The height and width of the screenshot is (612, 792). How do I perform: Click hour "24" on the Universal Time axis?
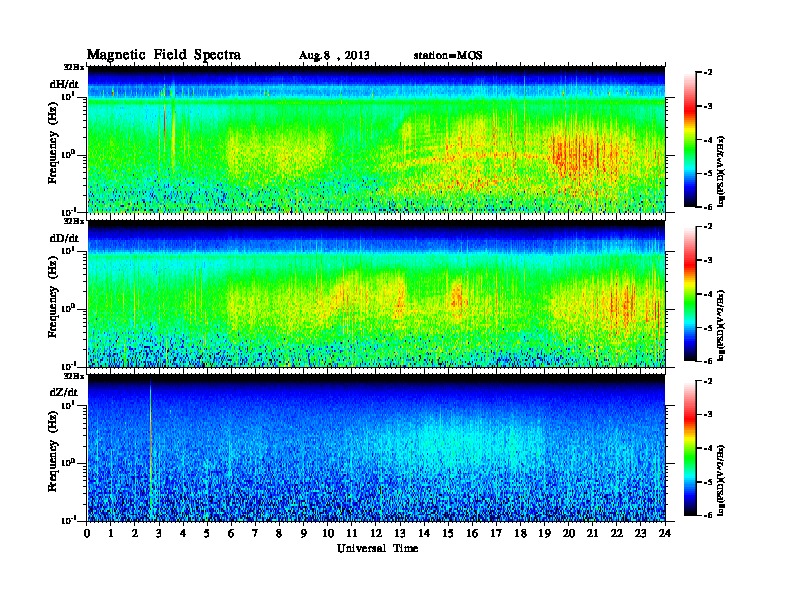point(665,533)
